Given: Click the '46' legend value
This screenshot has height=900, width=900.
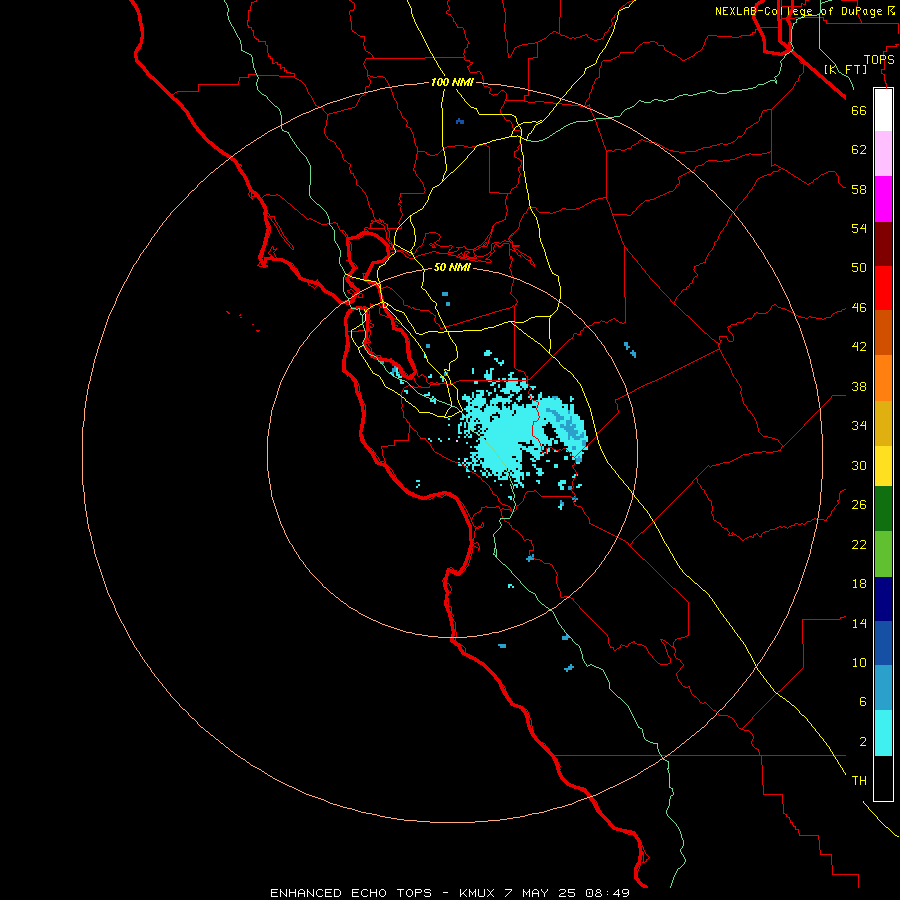Looking at the screenshot, I should (x=859, y=308).
